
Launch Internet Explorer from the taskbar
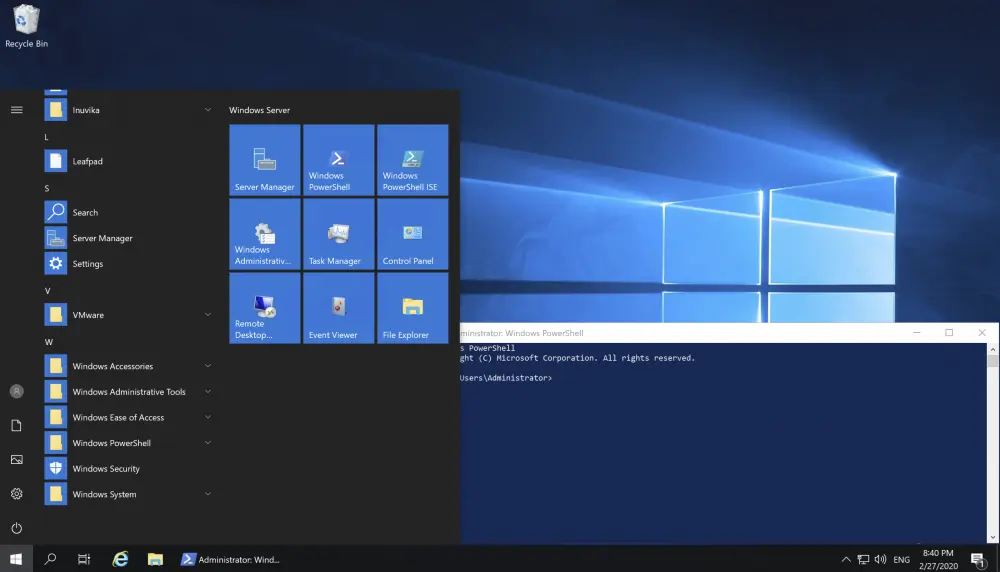120,559
